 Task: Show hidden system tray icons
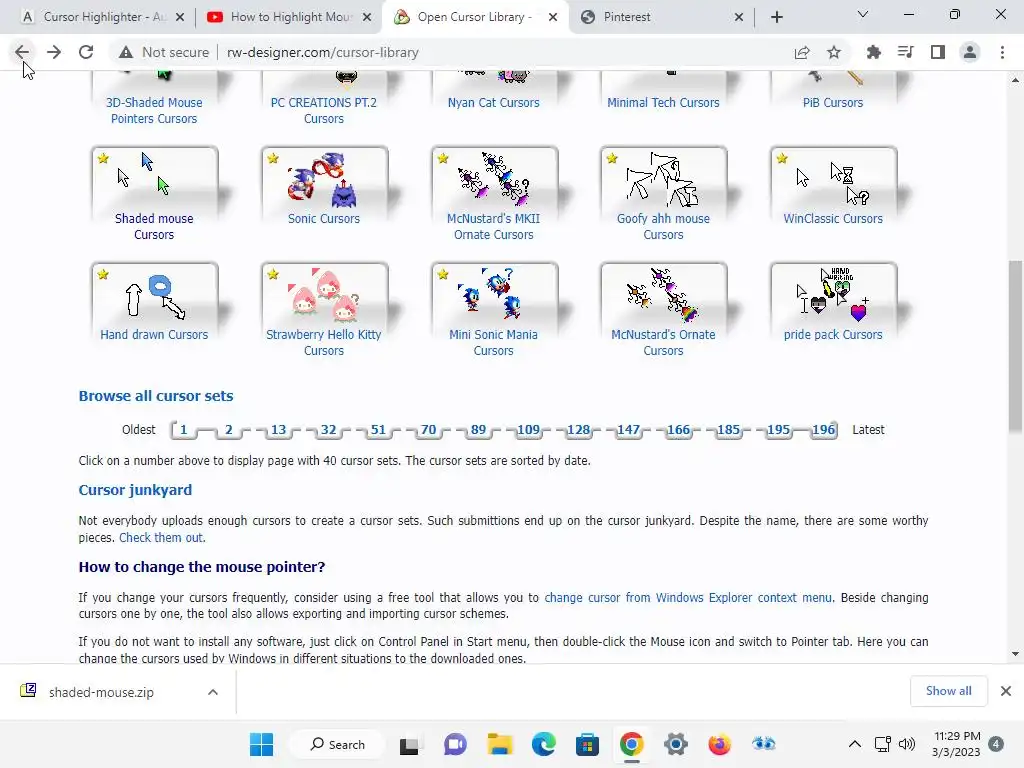(854, 744)
